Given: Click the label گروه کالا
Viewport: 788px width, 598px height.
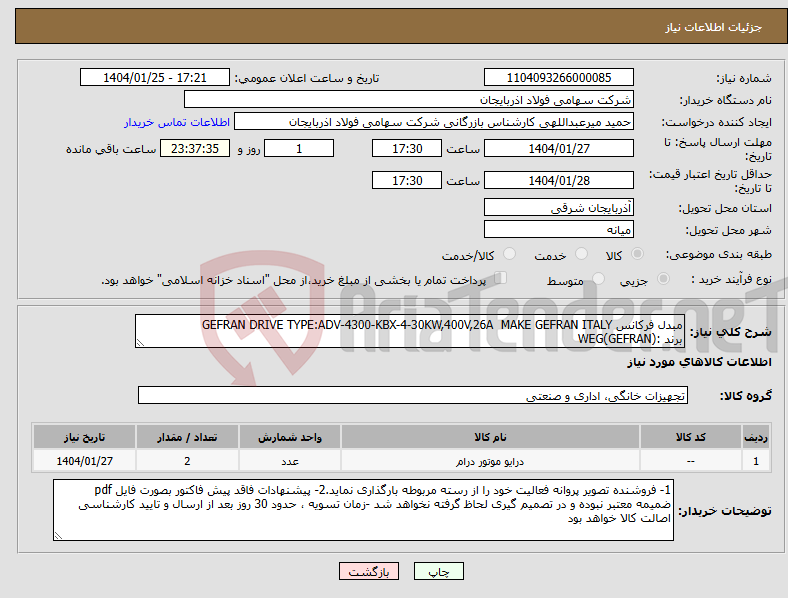Looking at the screenshot, I should [x=746, y=395].
